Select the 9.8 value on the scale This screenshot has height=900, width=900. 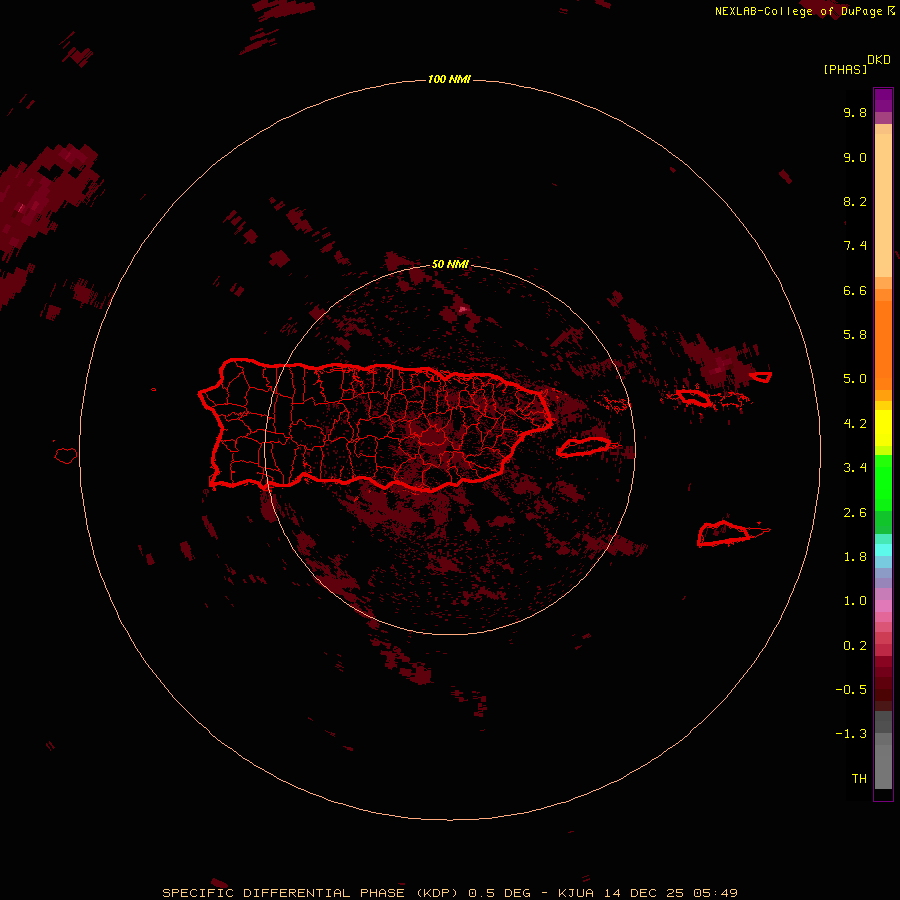click(x=855, y=112)
